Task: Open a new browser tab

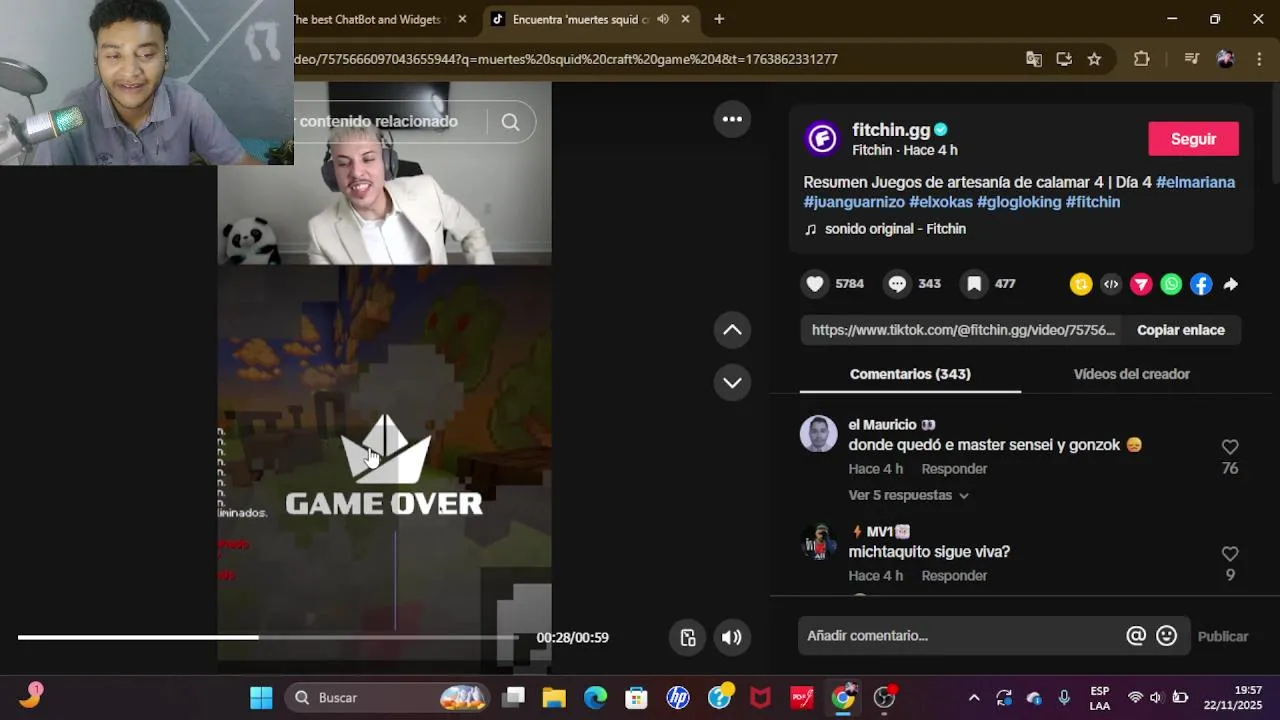Action: click(719, 19)
